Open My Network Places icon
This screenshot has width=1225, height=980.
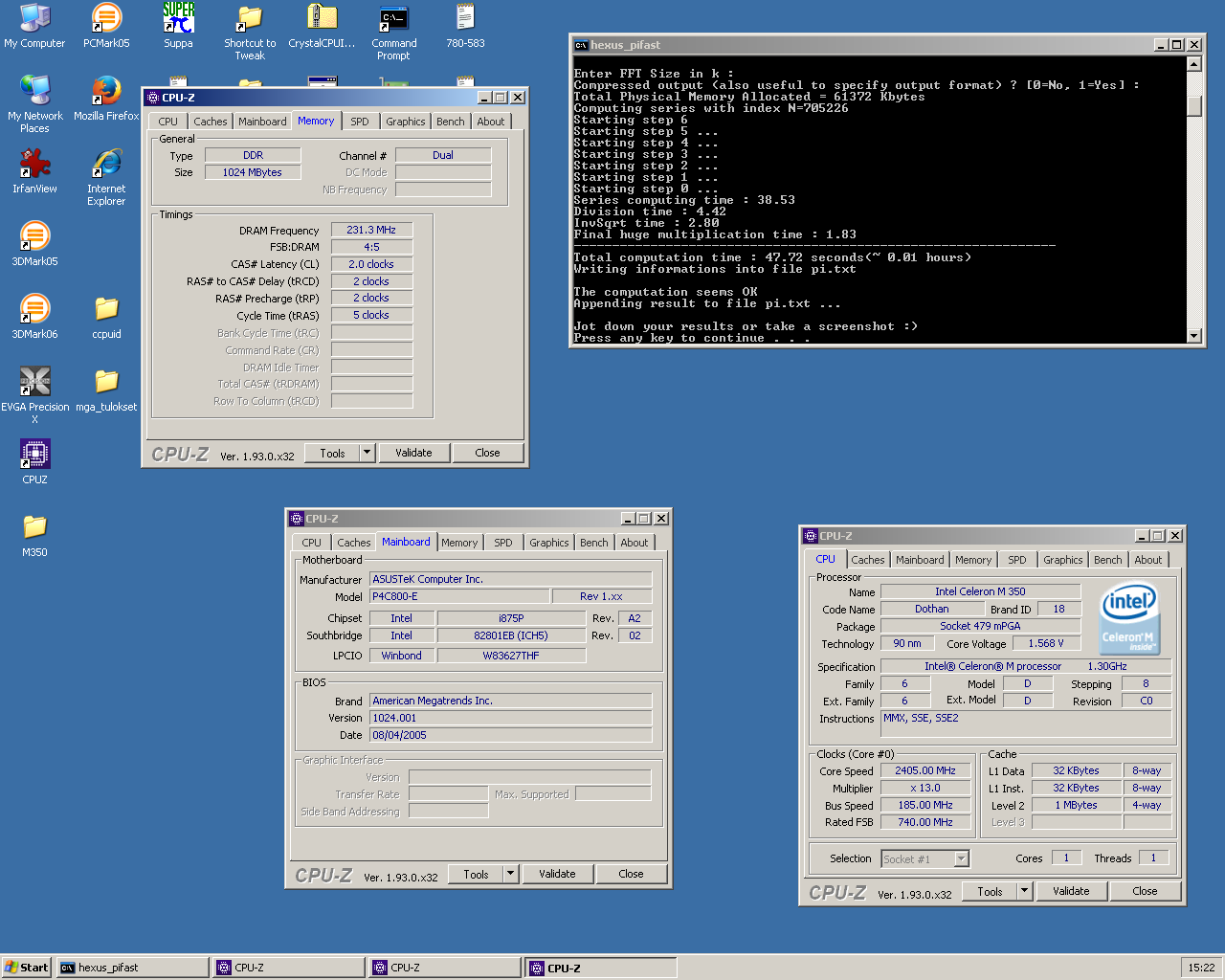tap(34, 104)
